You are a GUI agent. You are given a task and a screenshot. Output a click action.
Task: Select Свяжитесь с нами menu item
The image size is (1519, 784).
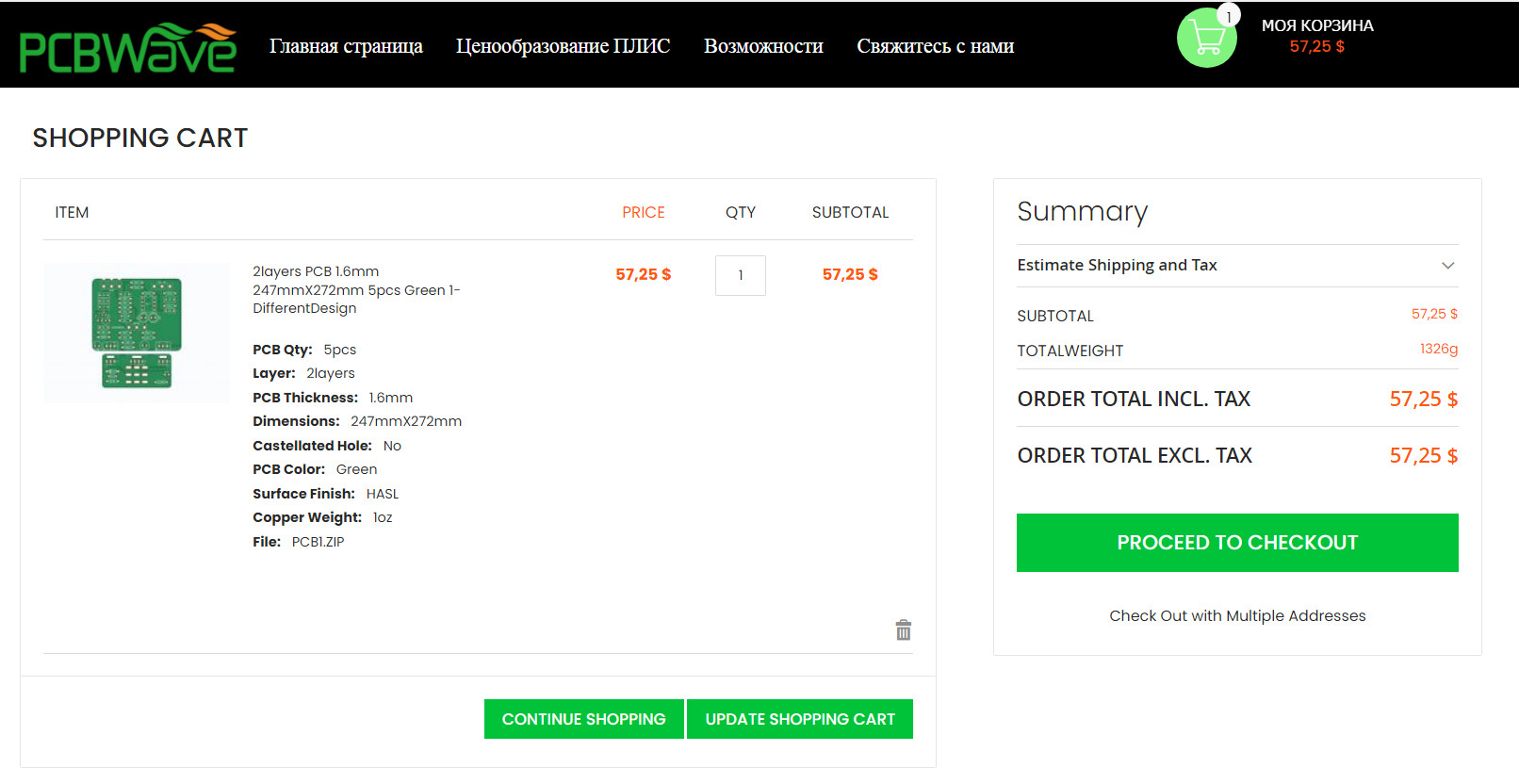[935, 46]
